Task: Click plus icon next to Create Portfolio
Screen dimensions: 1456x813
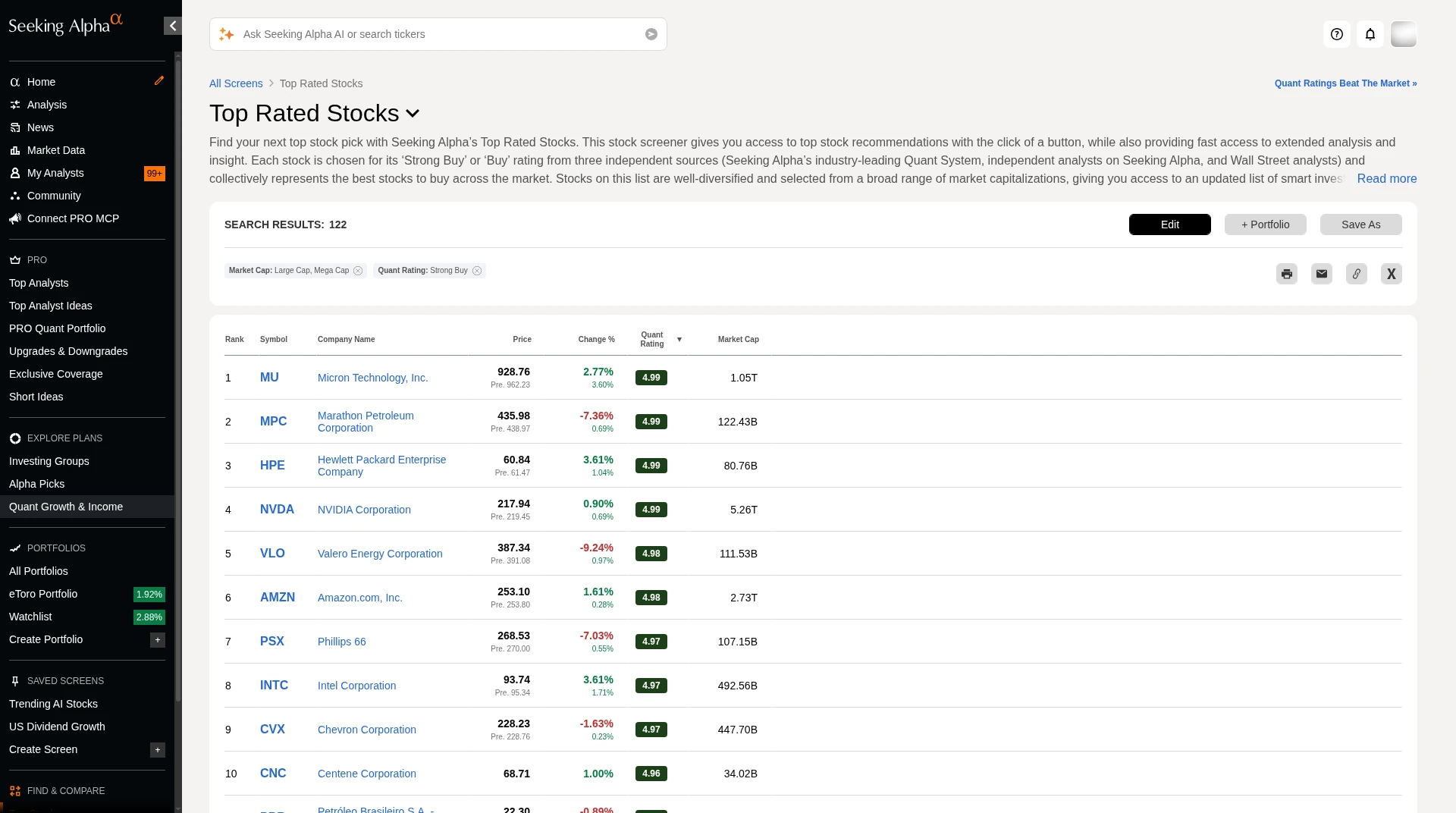Action: click(158, 640)
